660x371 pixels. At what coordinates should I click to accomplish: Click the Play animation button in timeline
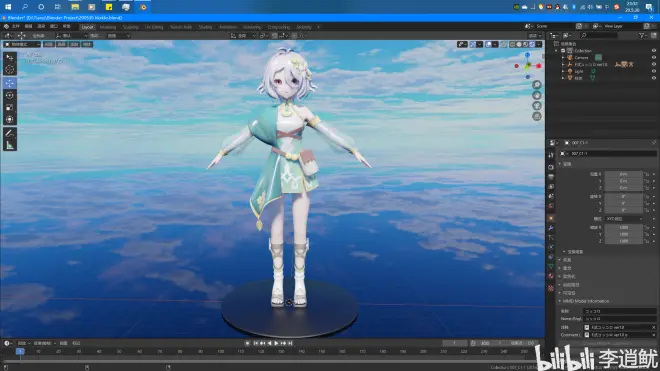pyautogui.click(x=276, y=343)
